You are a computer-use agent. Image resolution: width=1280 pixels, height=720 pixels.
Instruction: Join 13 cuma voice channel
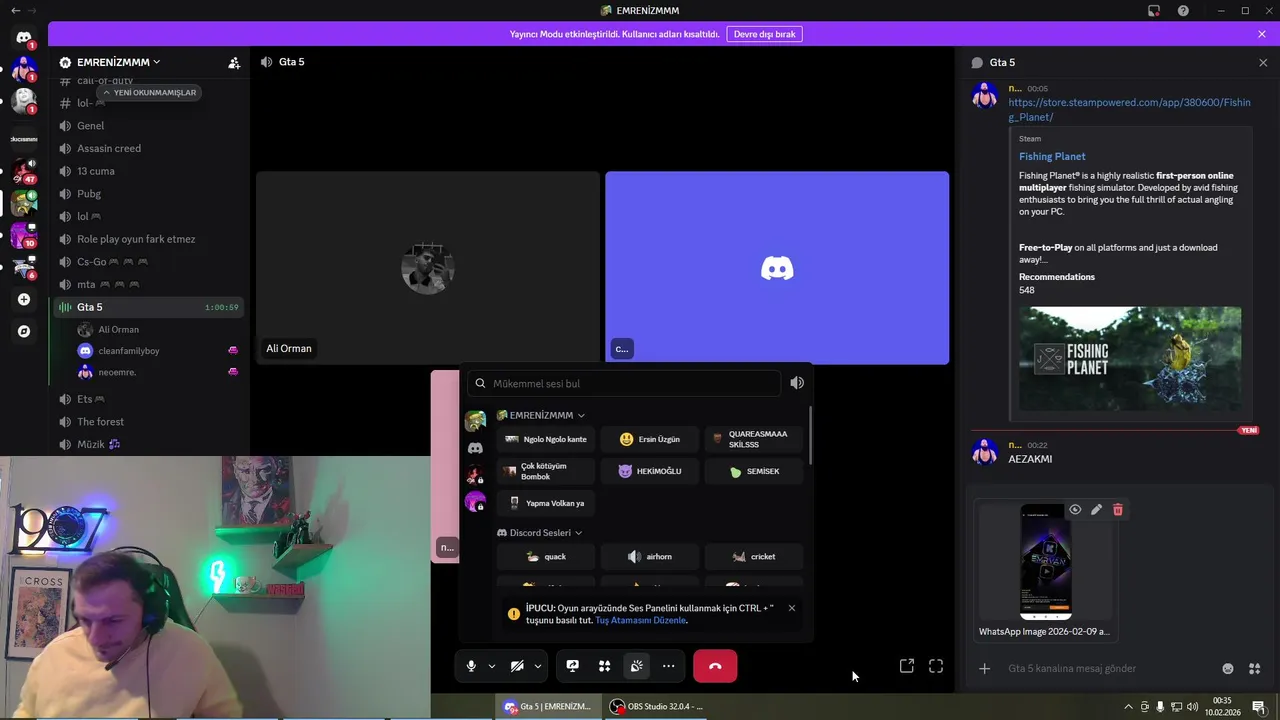(x=148, y=171)
